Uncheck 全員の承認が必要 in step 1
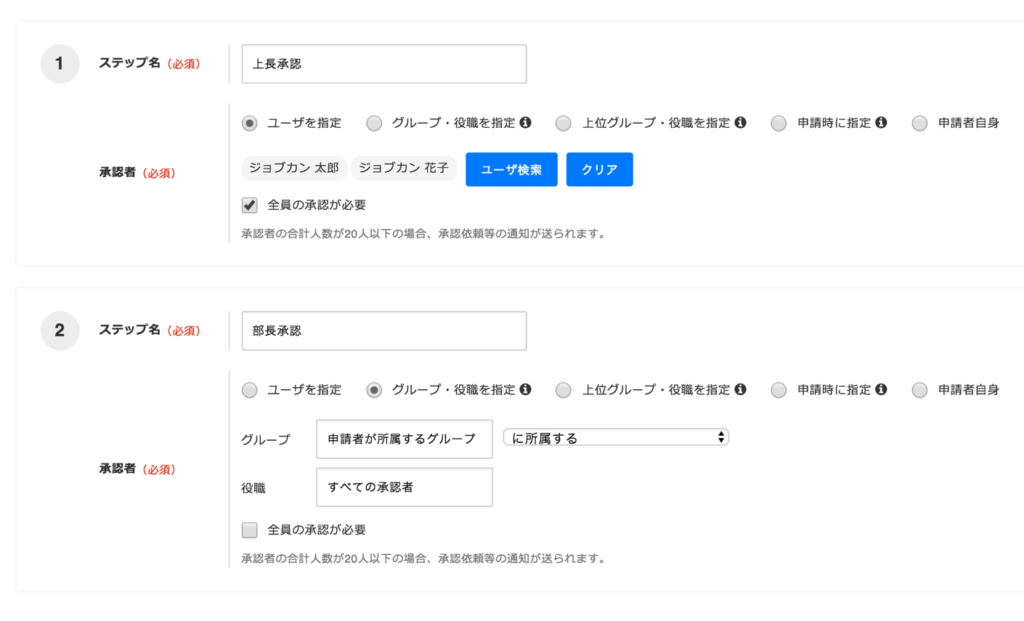Viewport: 1024px width, 621px height. [x=248, y=206]
